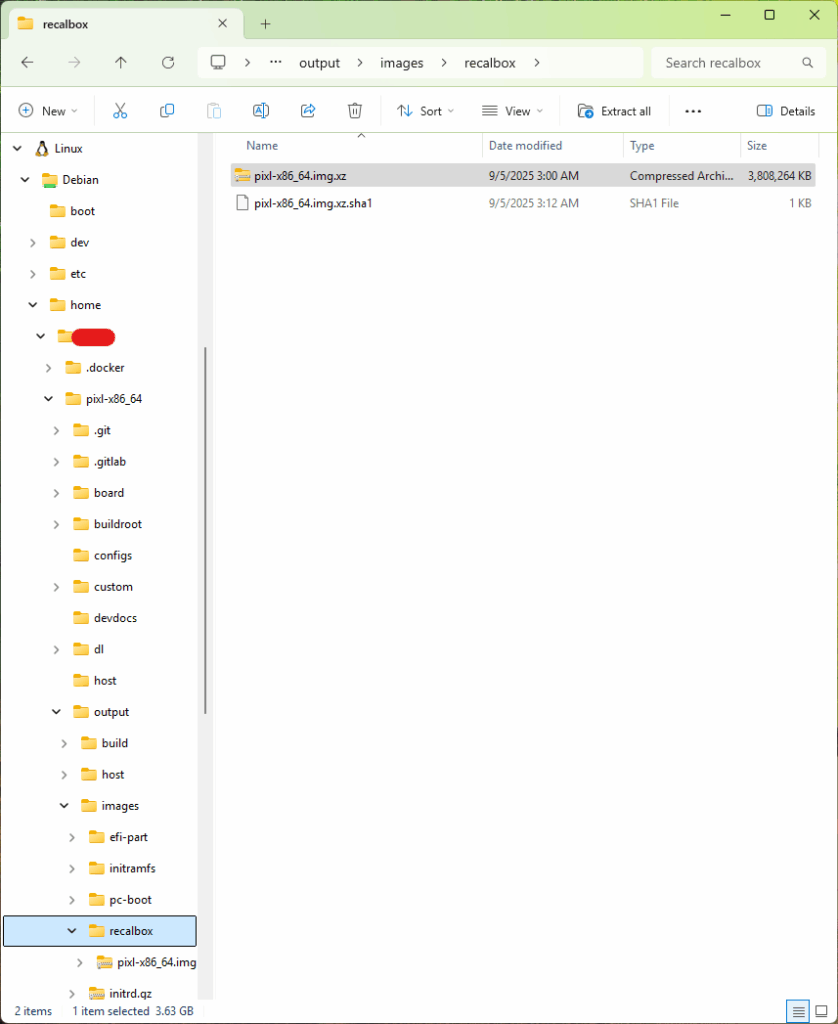Expand the buildroot folder node
Image resolution: width=838 pixels, height=1024 pixels.
(x=57, y=524)
